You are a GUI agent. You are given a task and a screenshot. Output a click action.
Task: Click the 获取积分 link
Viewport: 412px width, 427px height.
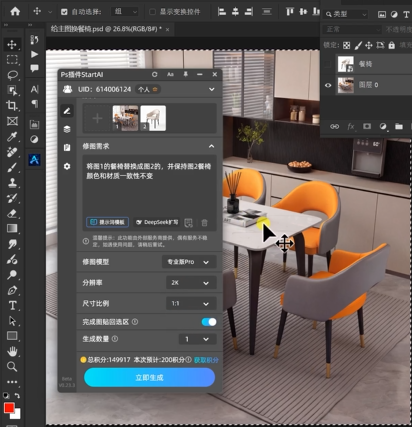(x=206, y=360)
